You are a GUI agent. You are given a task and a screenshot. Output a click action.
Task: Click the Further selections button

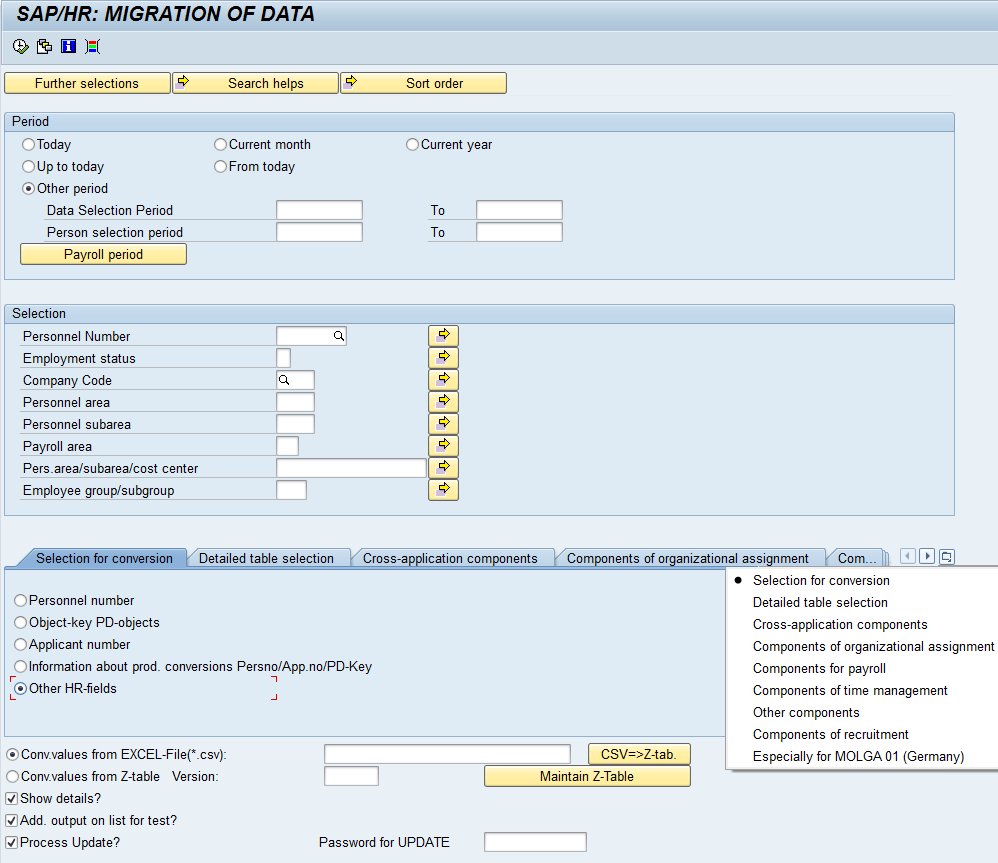[87, 83]
